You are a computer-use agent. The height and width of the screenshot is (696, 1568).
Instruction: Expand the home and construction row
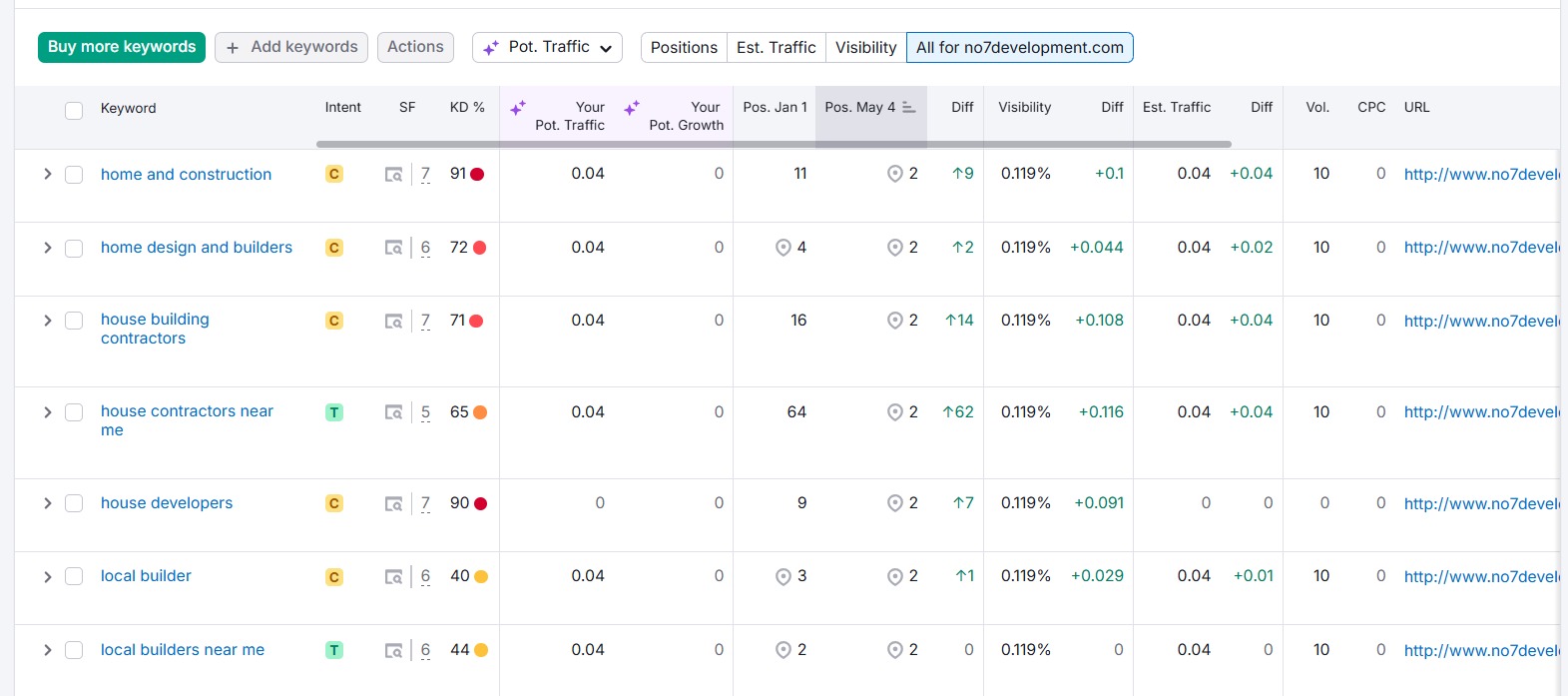[47, 175]
